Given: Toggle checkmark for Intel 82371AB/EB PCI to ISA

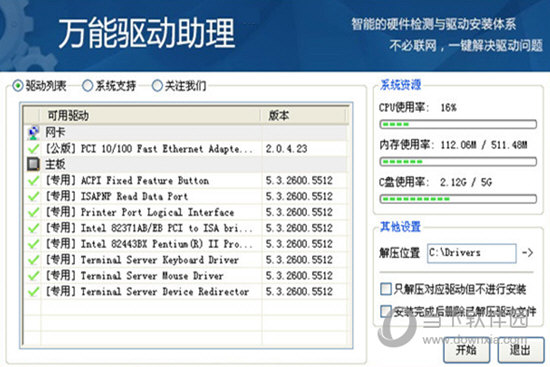Looking at the screenshot, I should (x=33, y=228).
